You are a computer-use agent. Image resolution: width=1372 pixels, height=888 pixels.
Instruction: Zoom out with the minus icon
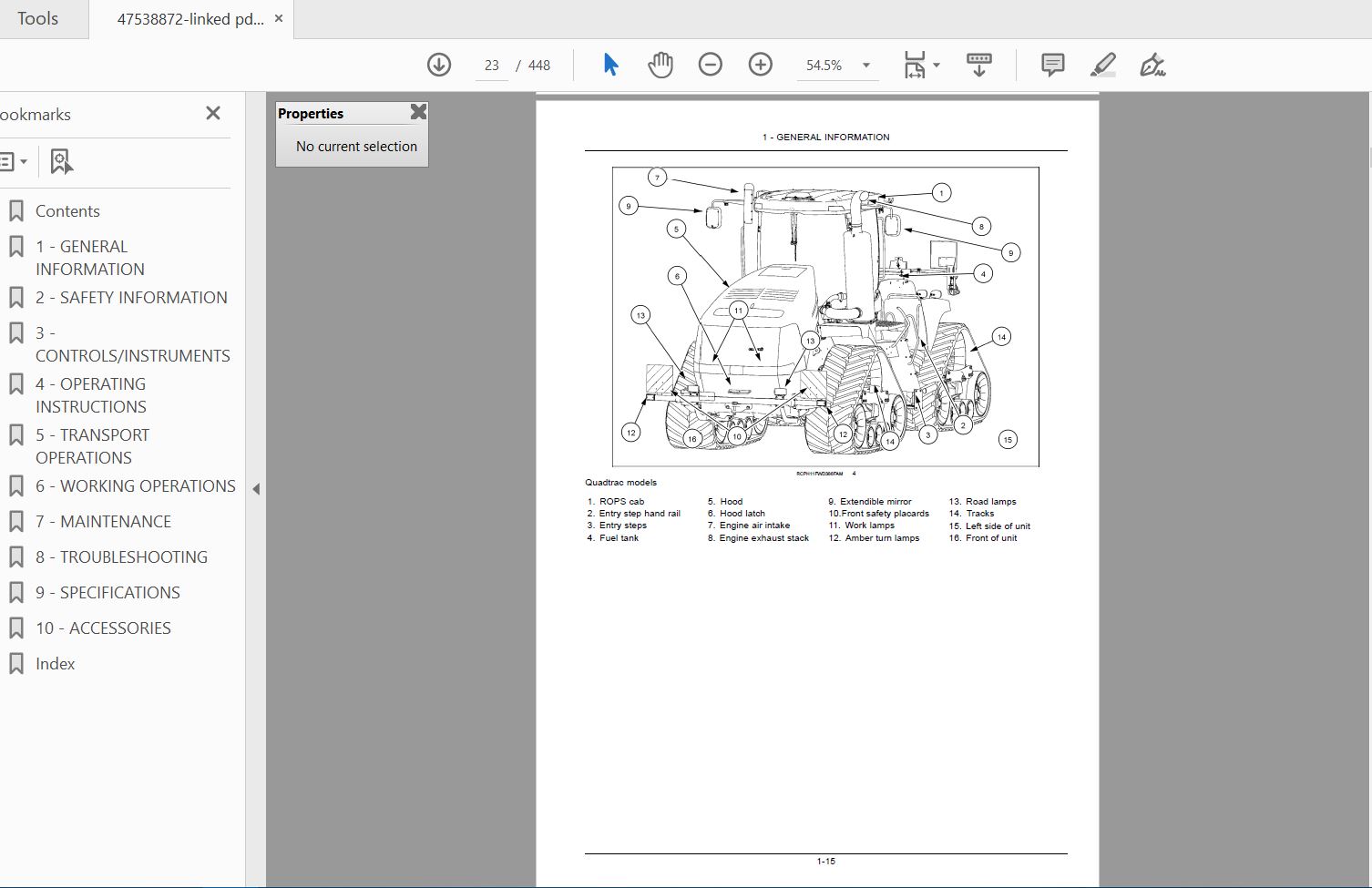tap(710, 65)
